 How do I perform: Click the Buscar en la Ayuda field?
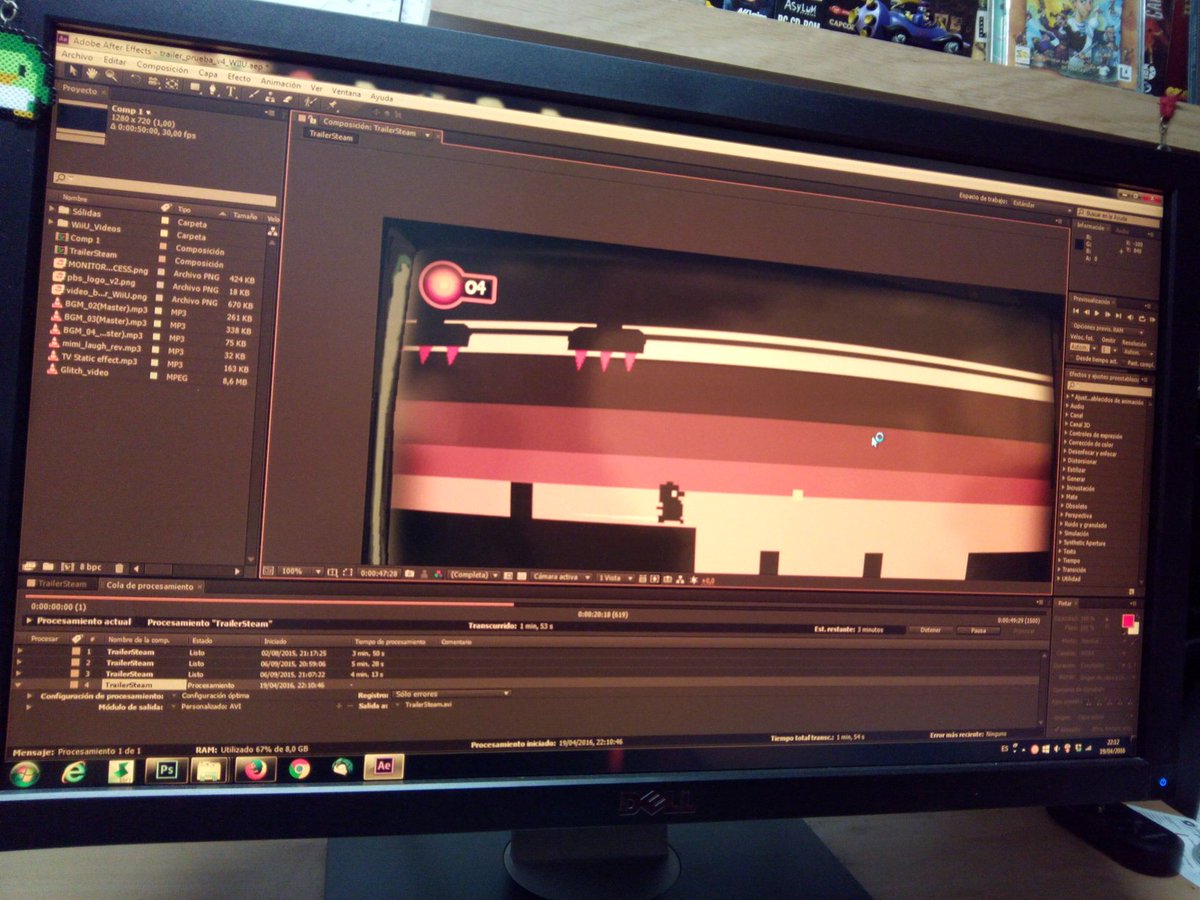1119,219
